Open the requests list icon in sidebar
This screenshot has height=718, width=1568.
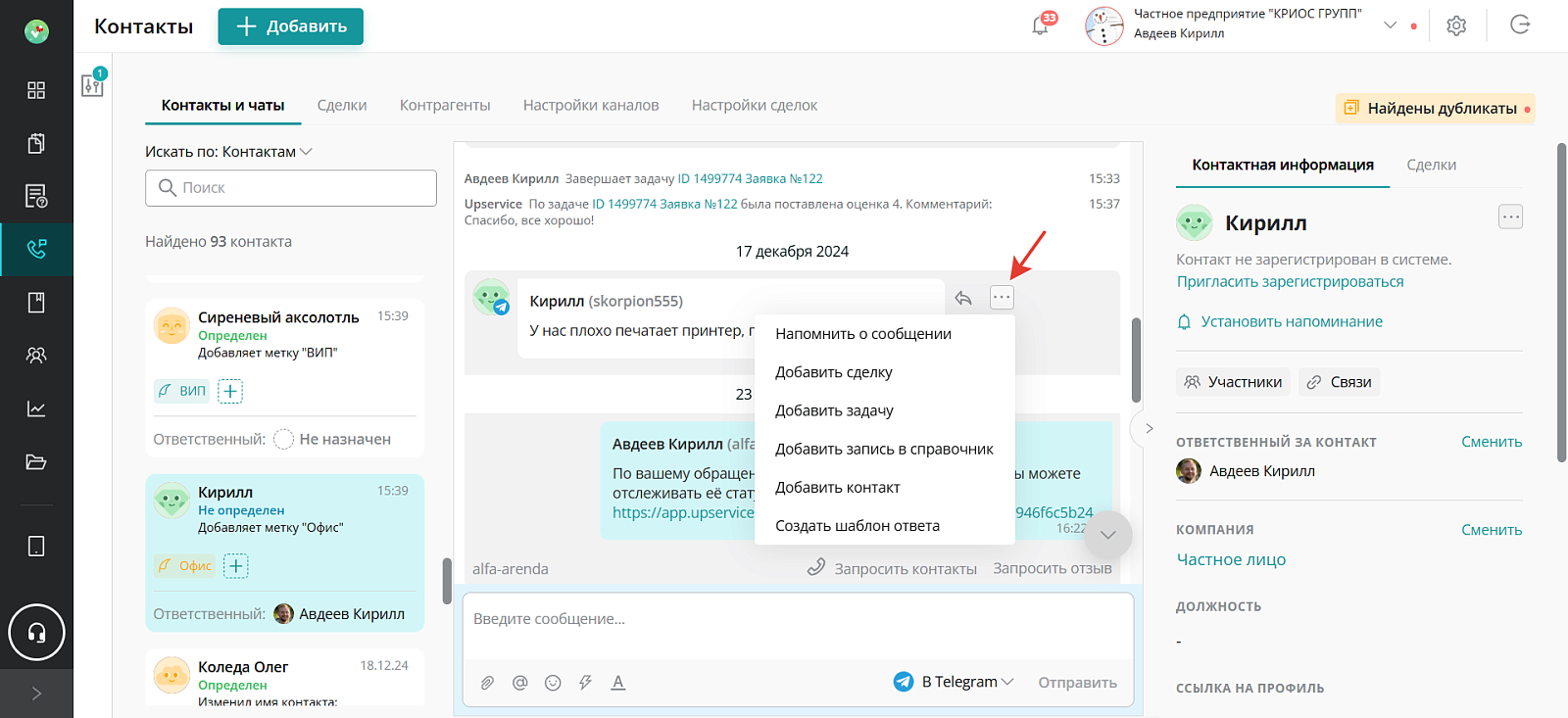[x=36, y=196]
